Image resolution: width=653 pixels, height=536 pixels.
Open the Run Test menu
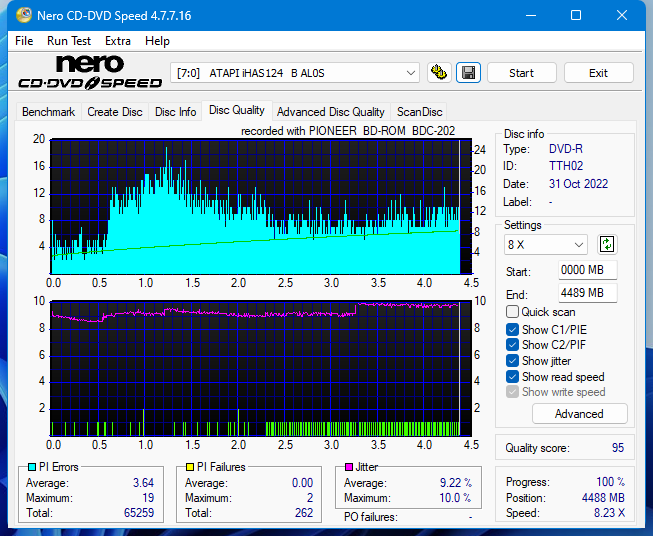tap(69, 41)
